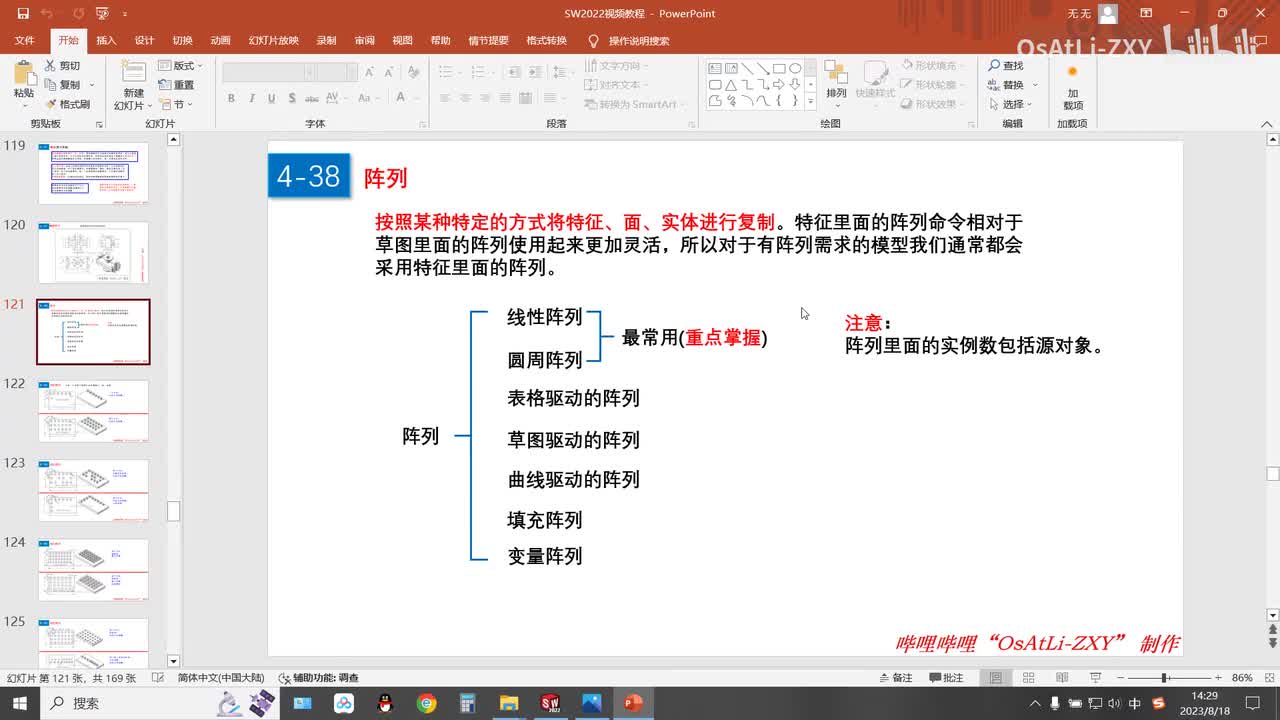Select the right arrow shape in gallery
Image resolution: width=1280 pixels, height=720 pixels.
779,85
